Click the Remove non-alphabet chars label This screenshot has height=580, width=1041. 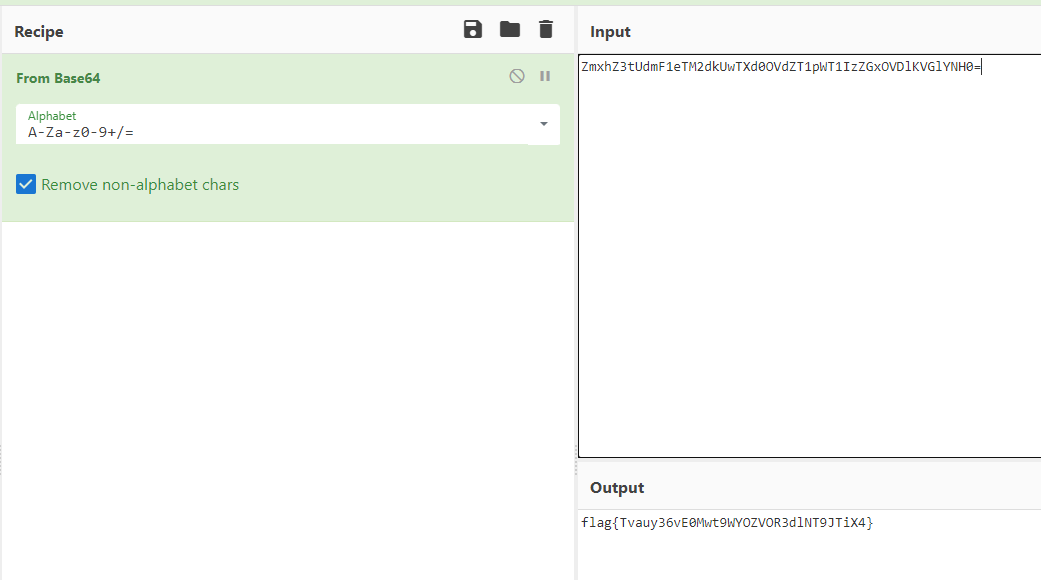tap(140, 184)
